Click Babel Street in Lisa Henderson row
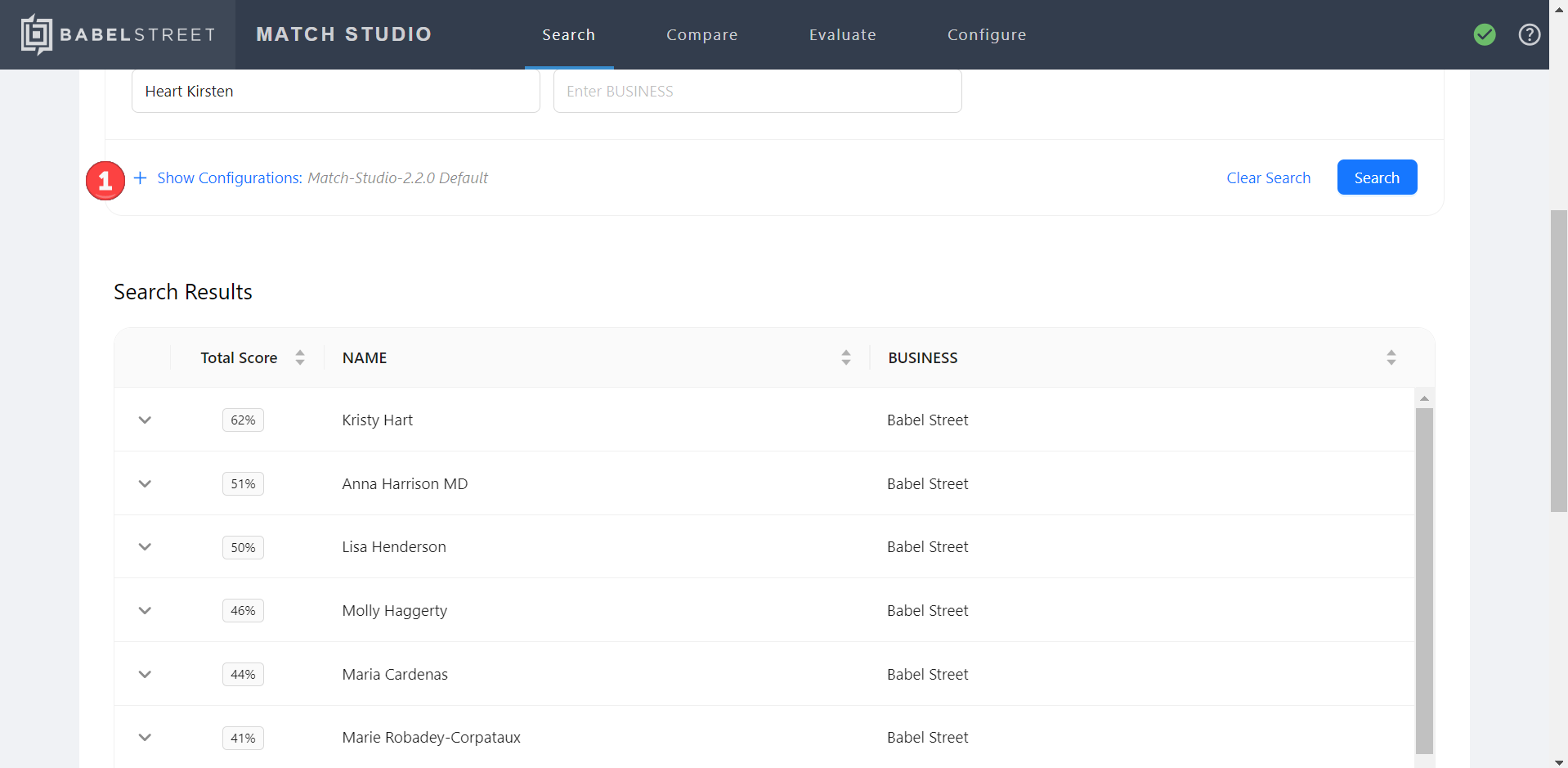 click(x=928, y=546)
